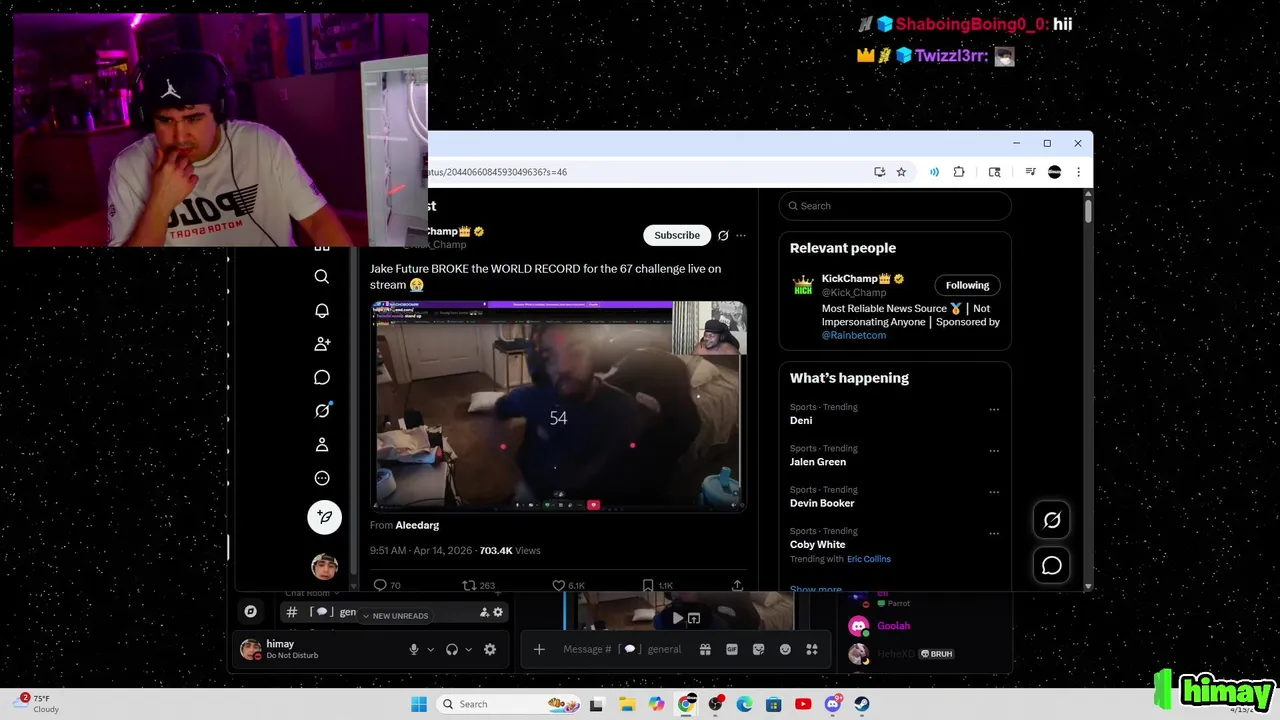Open the @Rainbetcom link in bio
This screenshot has width=1280, height=720.
[854, 335]
